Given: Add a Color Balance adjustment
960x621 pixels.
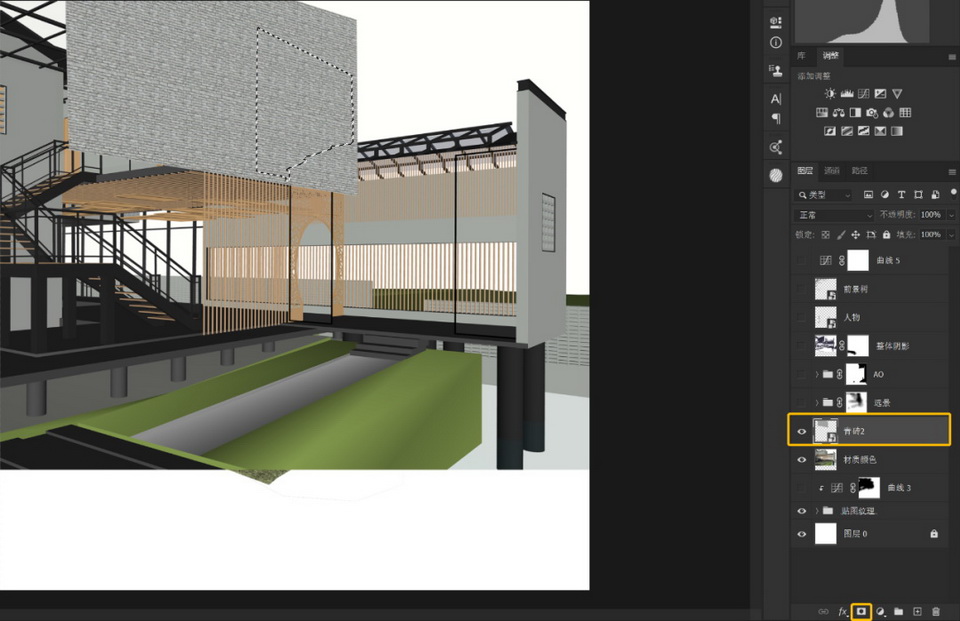Looking at the screenshot, I should [x=839, y=113].
